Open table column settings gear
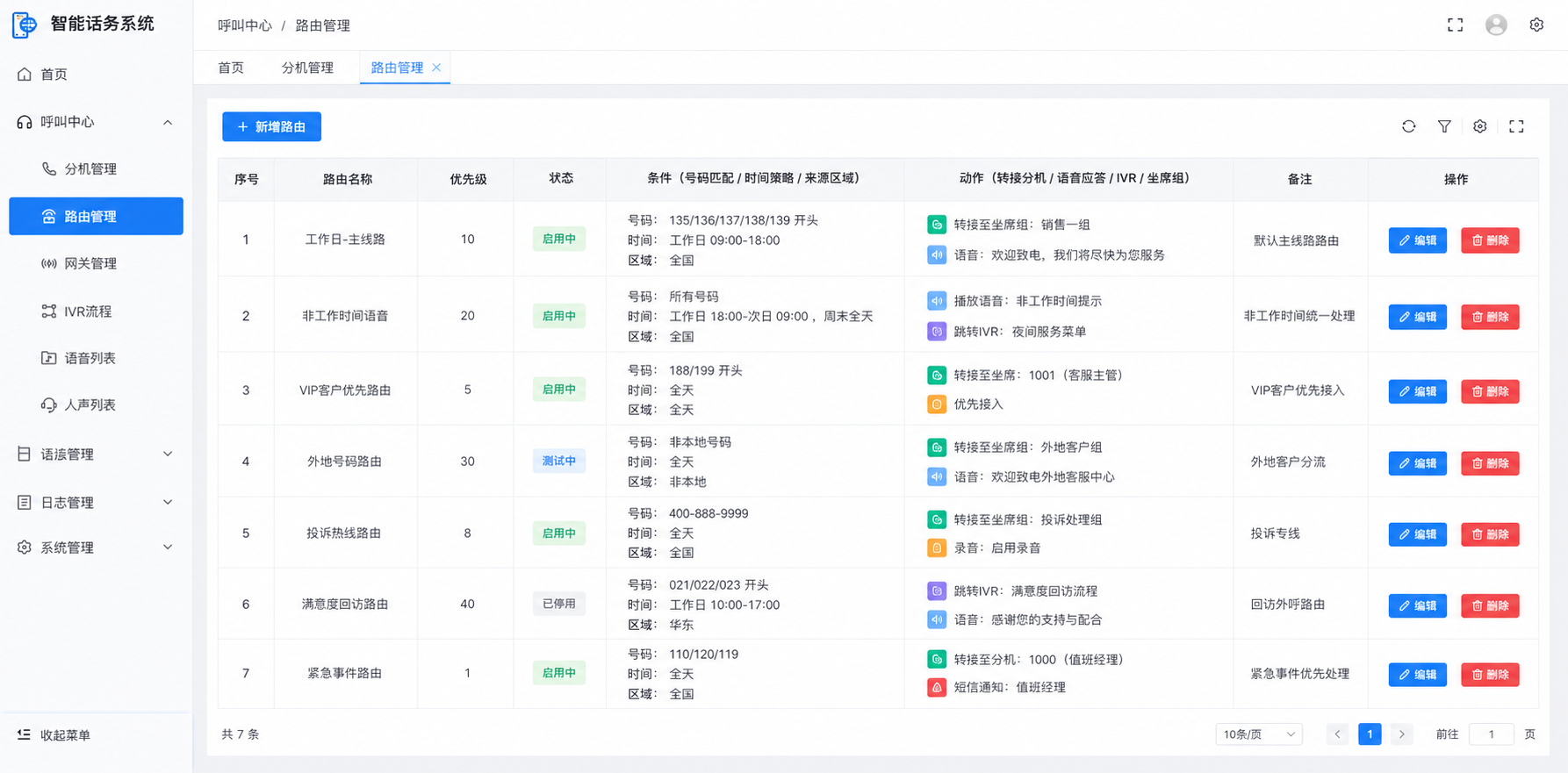The image size is (1568, 773). (1480, 126)
